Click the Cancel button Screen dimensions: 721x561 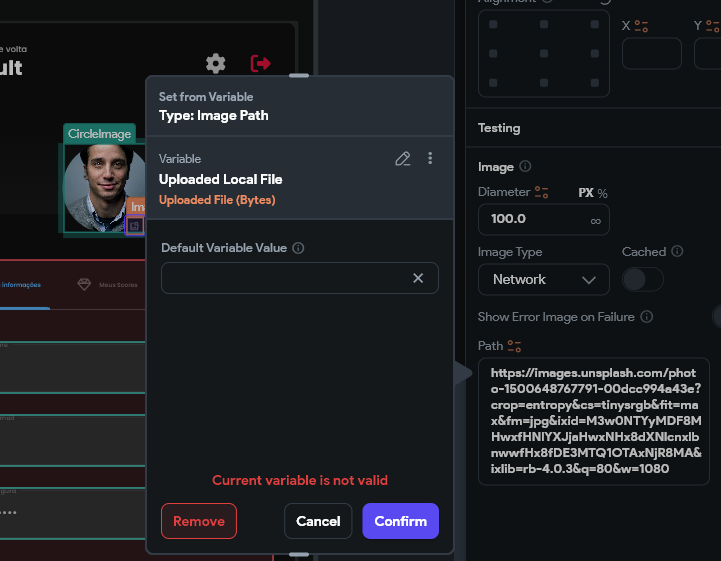[x=318, y=521]
